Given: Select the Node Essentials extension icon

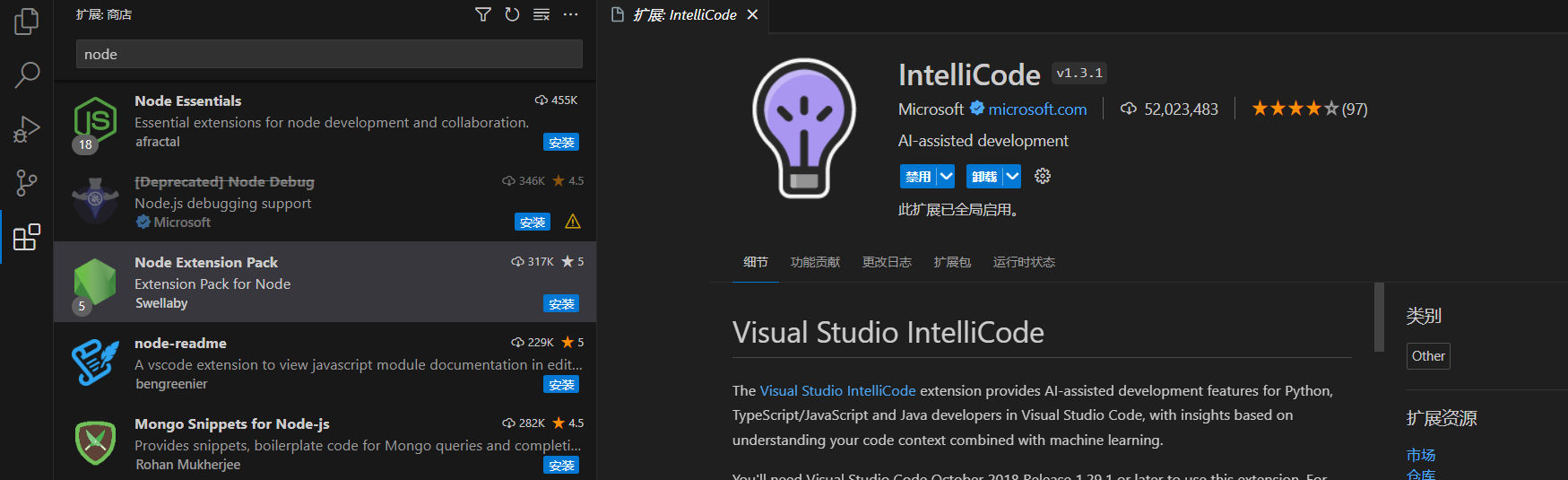Looking at the screenshot, I should pos(95,119).
